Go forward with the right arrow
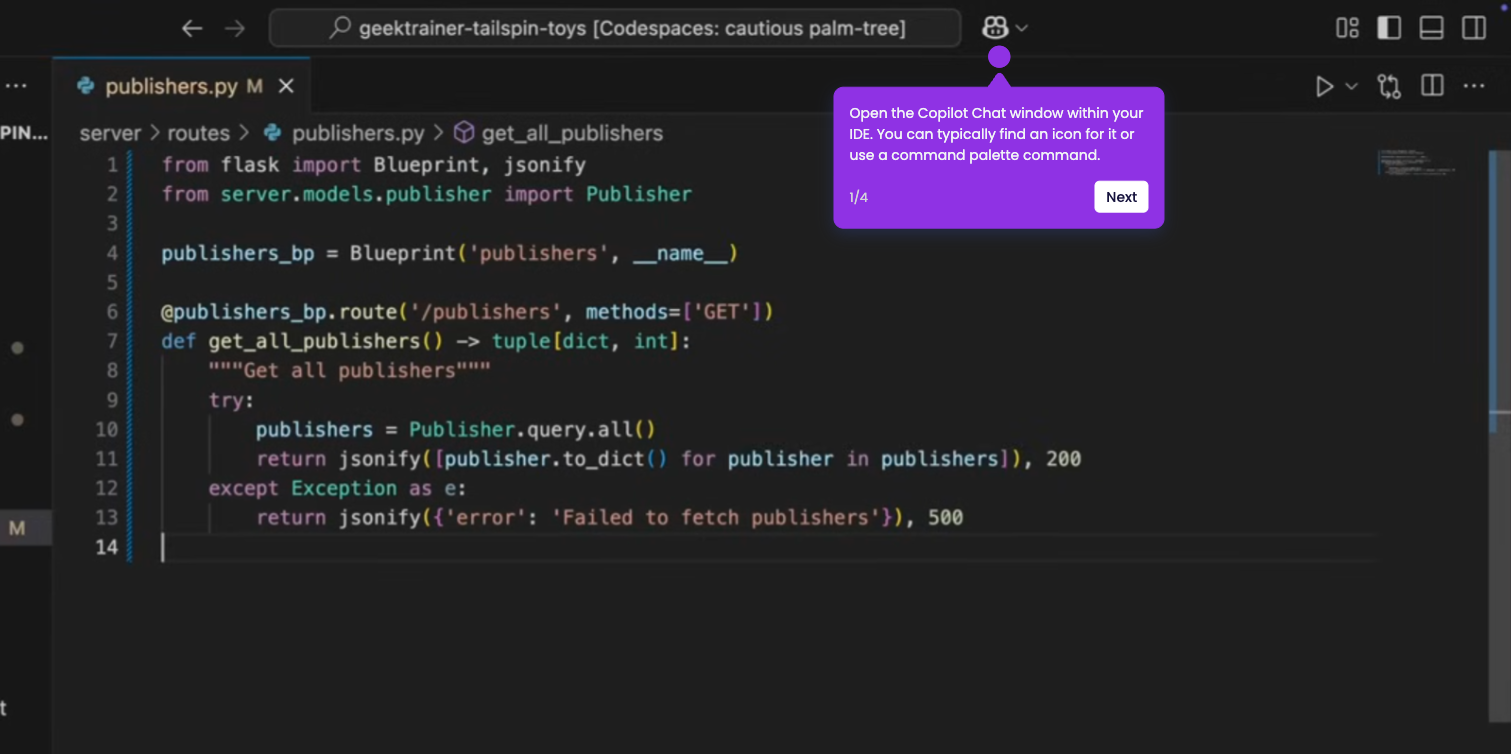 point(235,28)
